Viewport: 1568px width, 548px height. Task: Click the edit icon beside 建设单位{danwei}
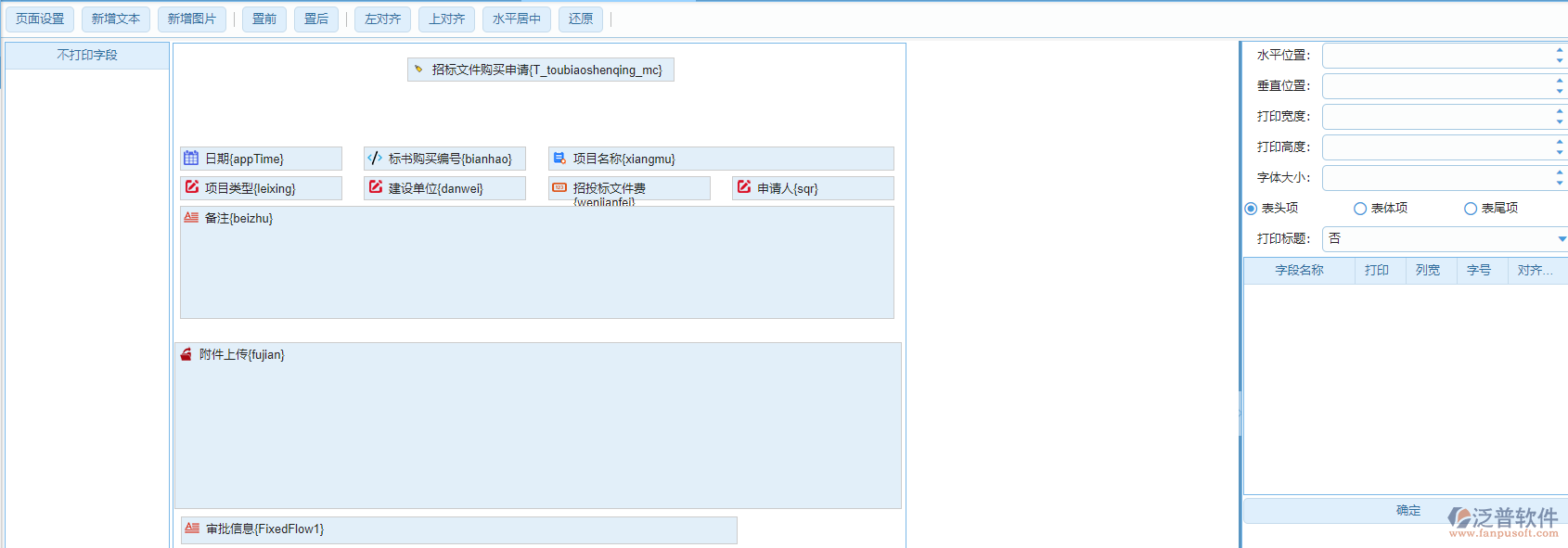point(375,187)
